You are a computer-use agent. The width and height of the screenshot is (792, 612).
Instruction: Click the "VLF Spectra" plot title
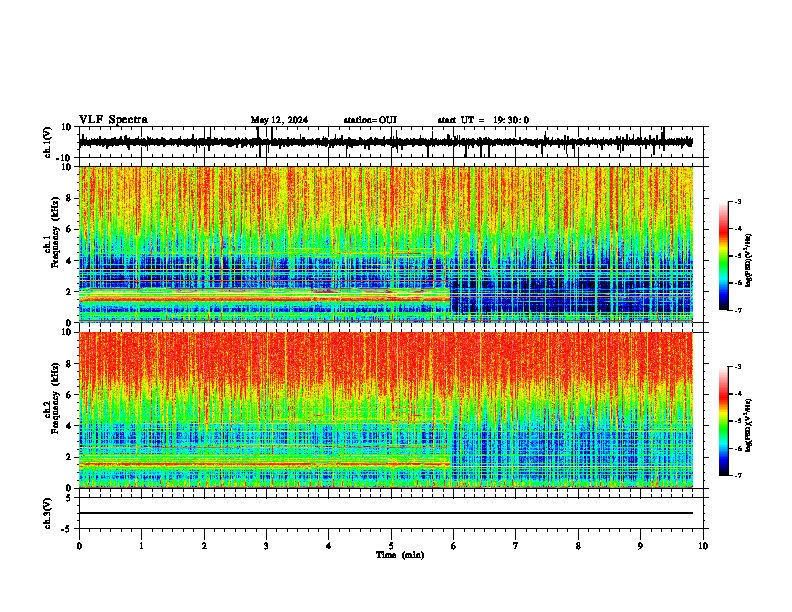pos(113,120)
